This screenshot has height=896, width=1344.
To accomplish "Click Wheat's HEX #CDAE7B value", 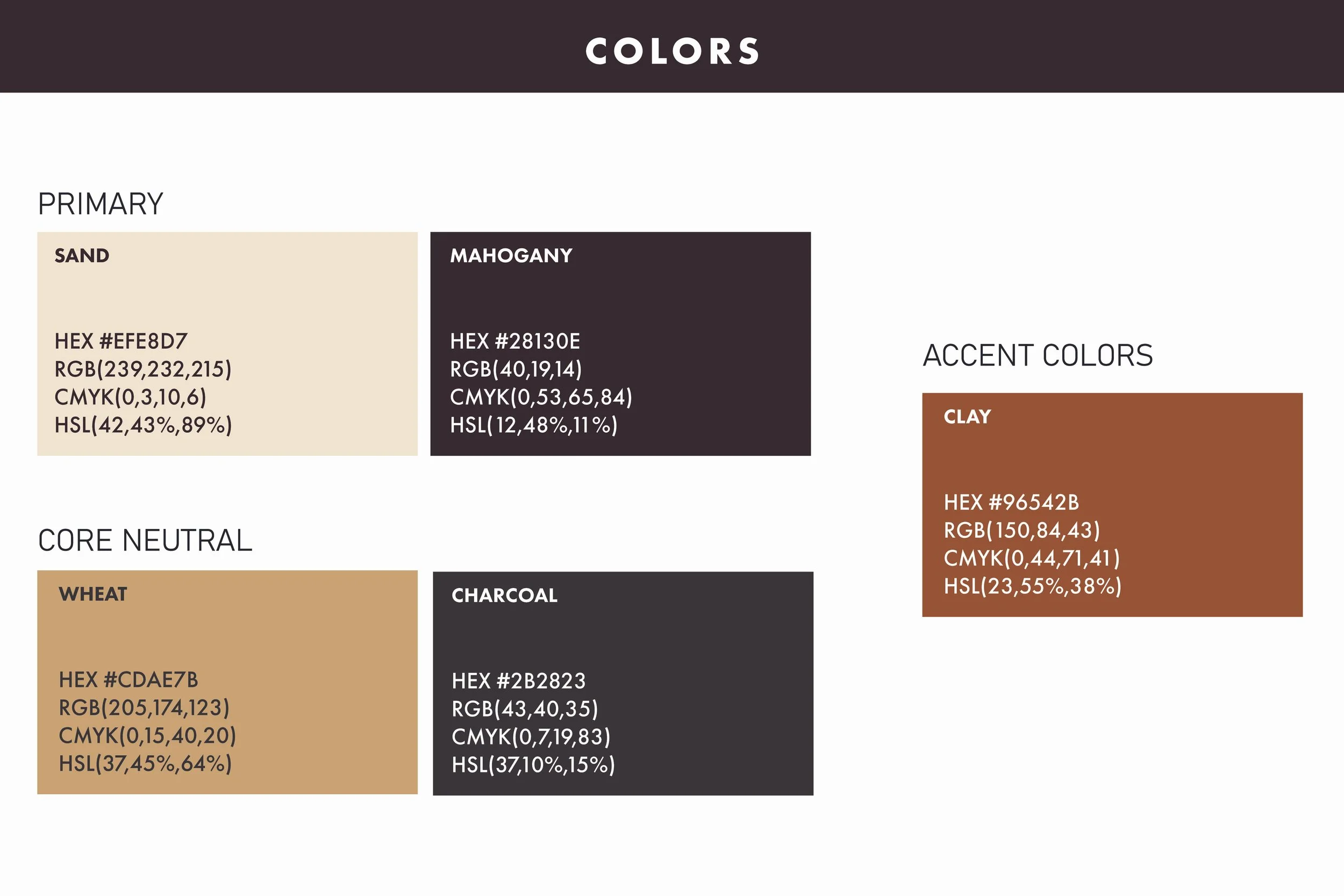I will pyautogui.click(x=128, y=680).
